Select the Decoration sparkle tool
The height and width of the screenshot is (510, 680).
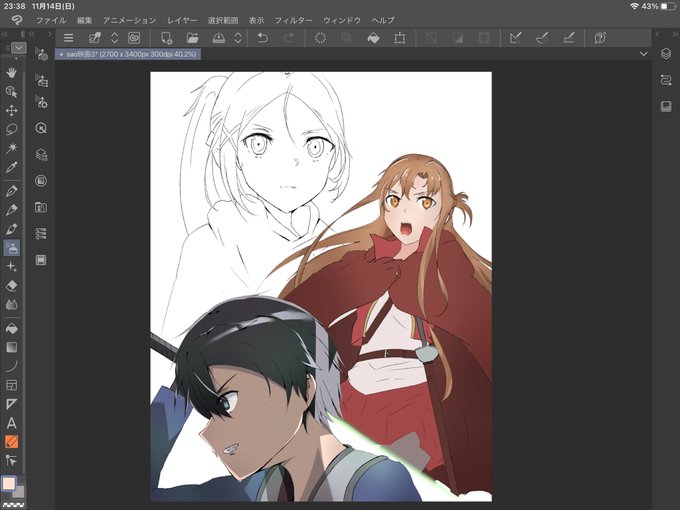pyautogui.click(x=12, y=267)
